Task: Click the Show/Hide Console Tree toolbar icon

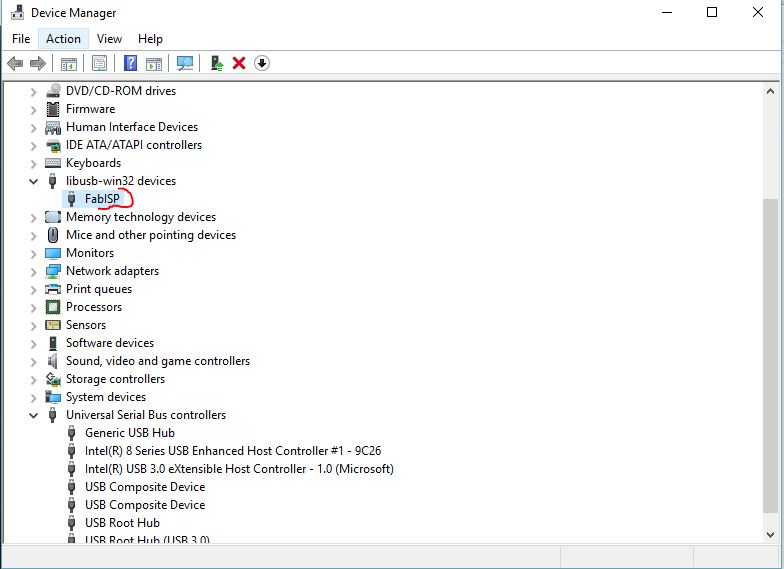Action: pyautogui.click(x=68, y=64)
